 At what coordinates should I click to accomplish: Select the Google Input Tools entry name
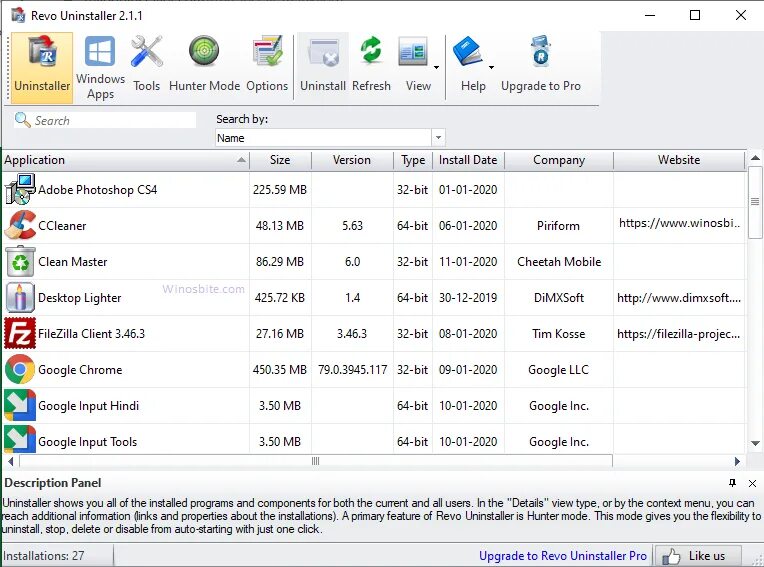click(x=88, y=442)
